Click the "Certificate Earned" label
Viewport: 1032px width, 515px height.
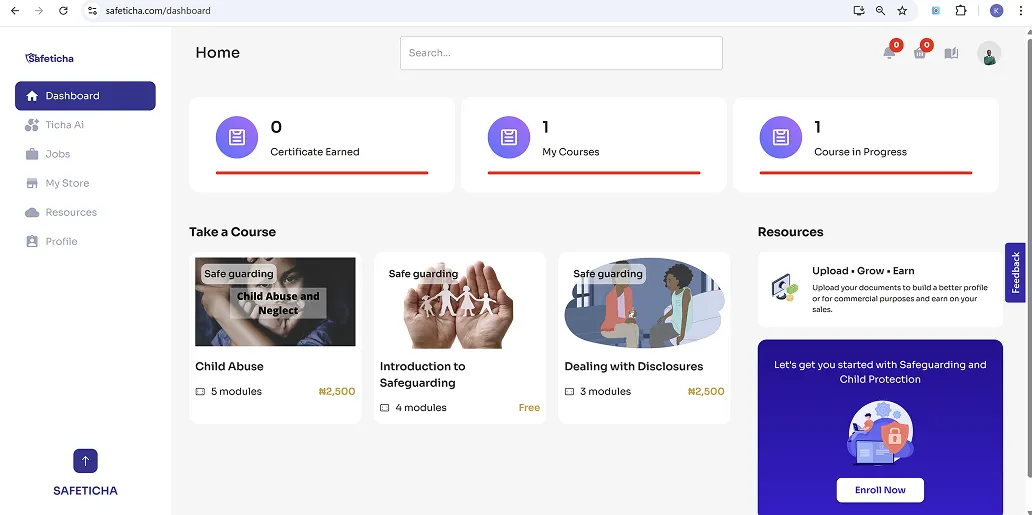tap(315, 151)
